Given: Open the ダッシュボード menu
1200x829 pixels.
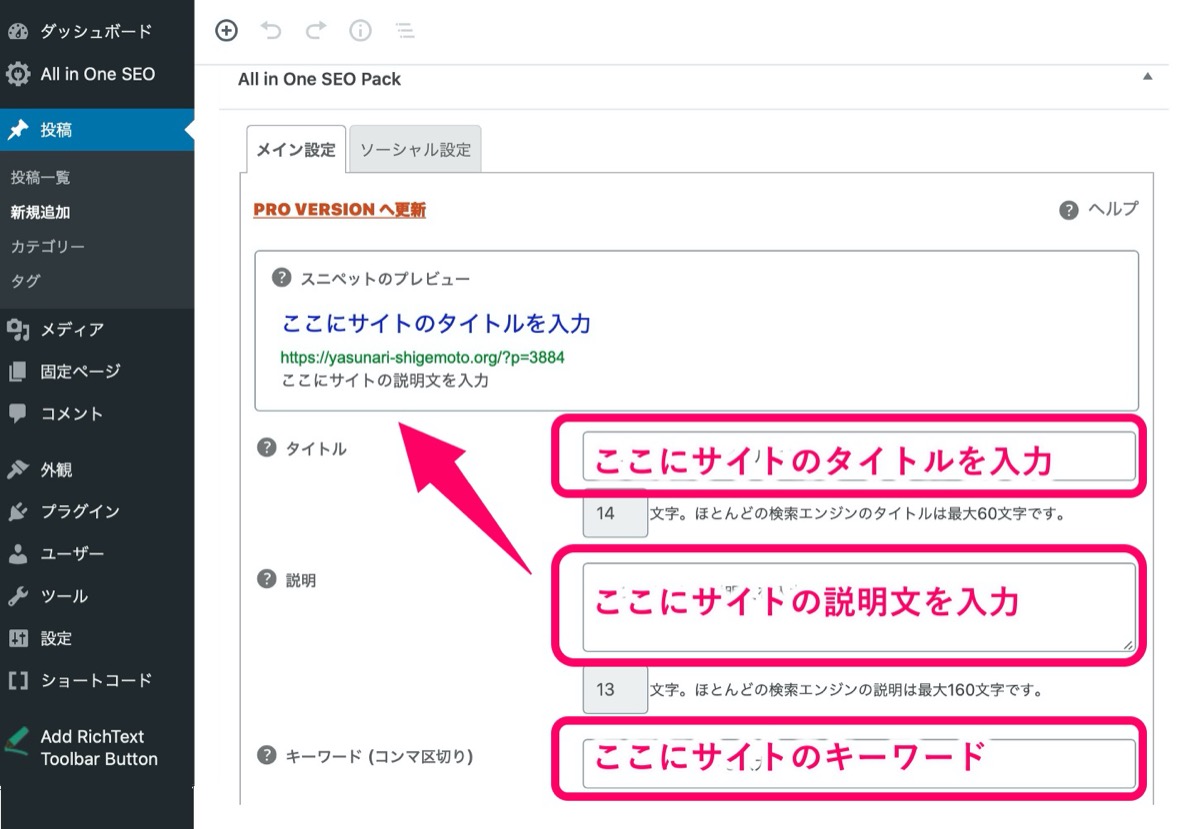Looking at the screenshot, I should (x=97, y=31).
